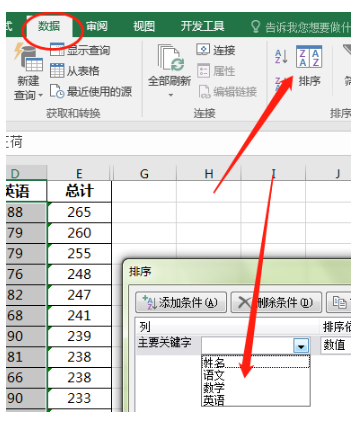Select the cell with 76 in 英语 column

(26, 274)
